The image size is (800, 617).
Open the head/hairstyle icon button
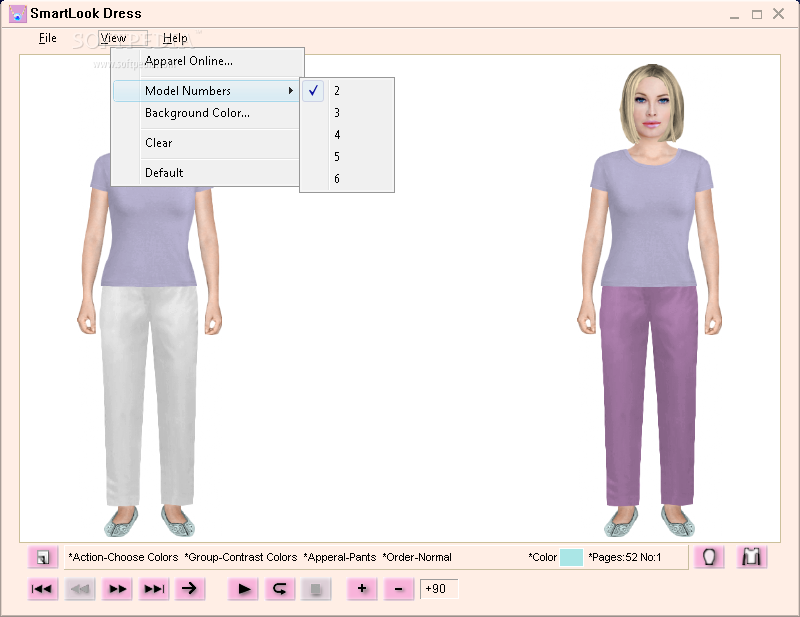[709, 557]
